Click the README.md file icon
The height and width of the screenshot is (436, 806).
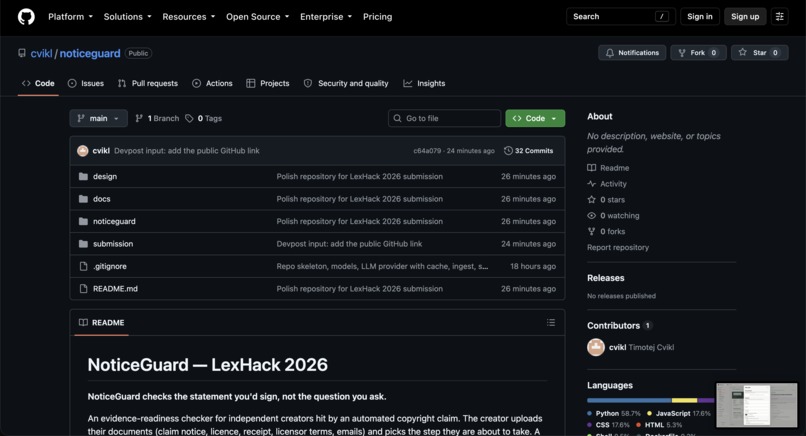click(x=83, y=289)
